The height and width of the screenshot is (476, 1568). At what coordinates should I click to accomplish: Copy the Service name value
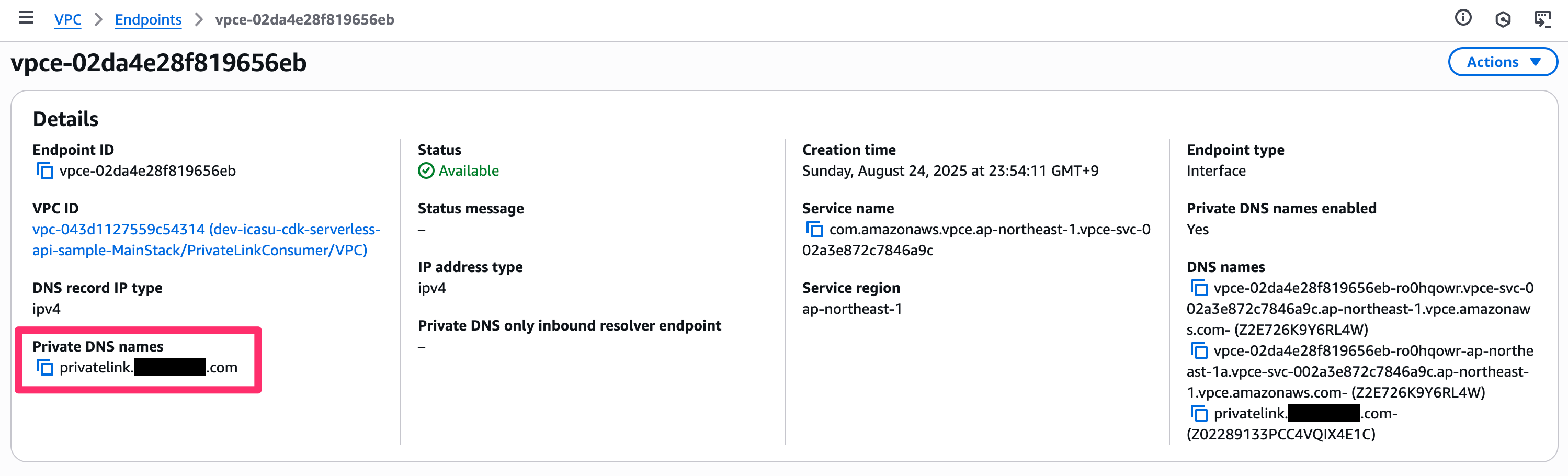tap(814, 230)
